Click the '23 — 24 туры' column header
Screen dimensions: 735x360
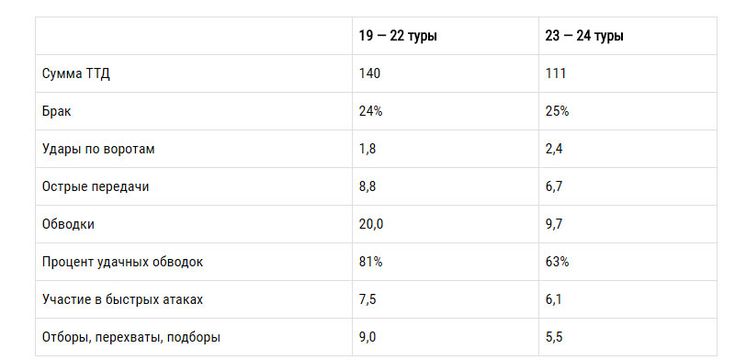pos(584,36)
